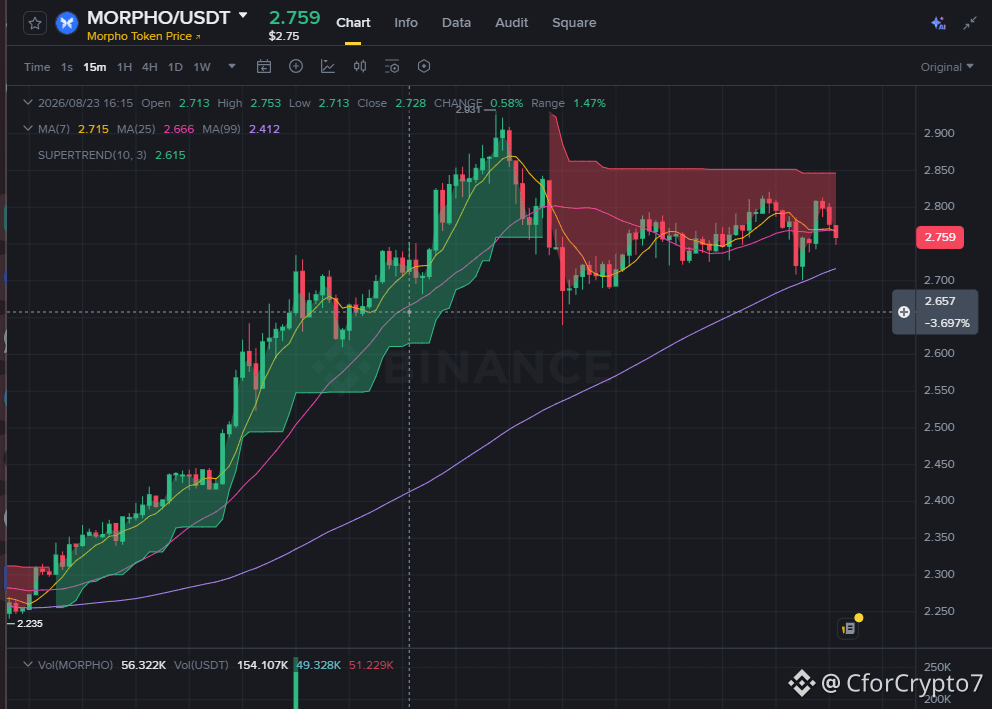The image size is (992, 709).
Task: Open the calendar date range icon
Action: [264, 66]
